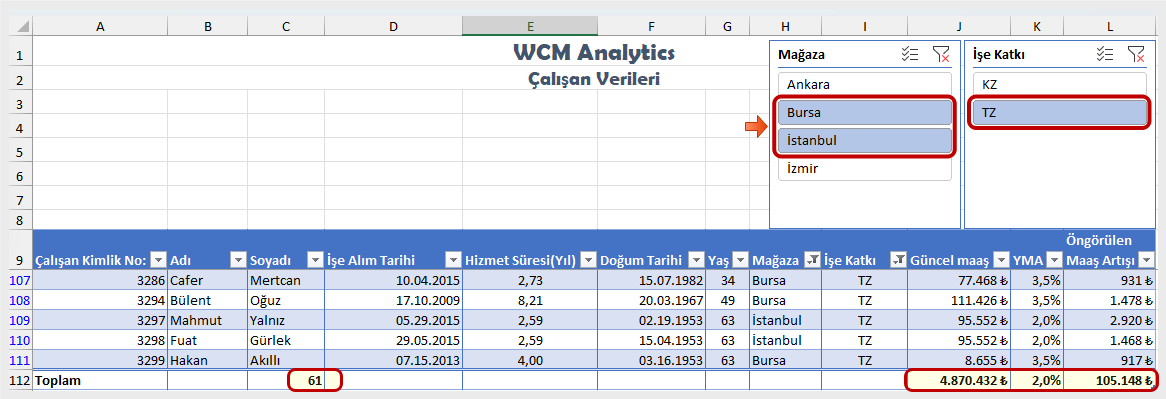The image size is (1166, 399).
Task: Click the select-all corner triangle
Action: point(22,26)
